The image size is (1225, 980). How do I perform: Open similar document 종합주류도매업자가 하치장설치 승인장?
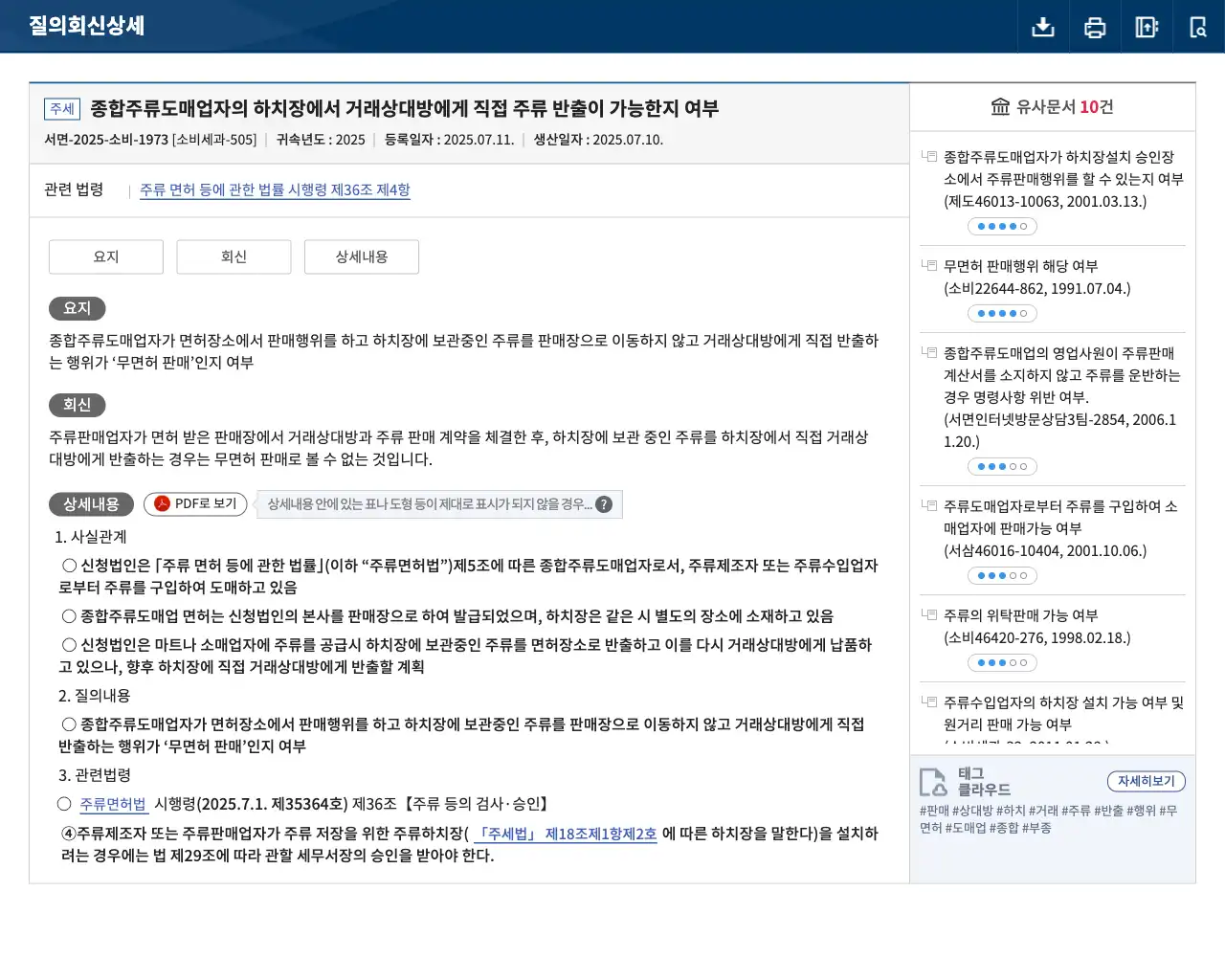[1063, 179]
